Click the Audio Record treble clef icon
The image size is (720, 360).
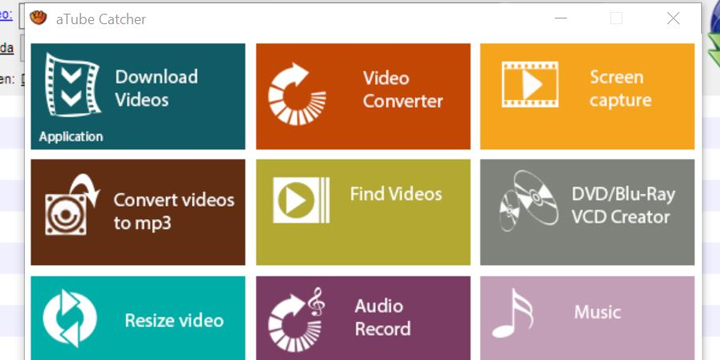[x=297, y=320]
